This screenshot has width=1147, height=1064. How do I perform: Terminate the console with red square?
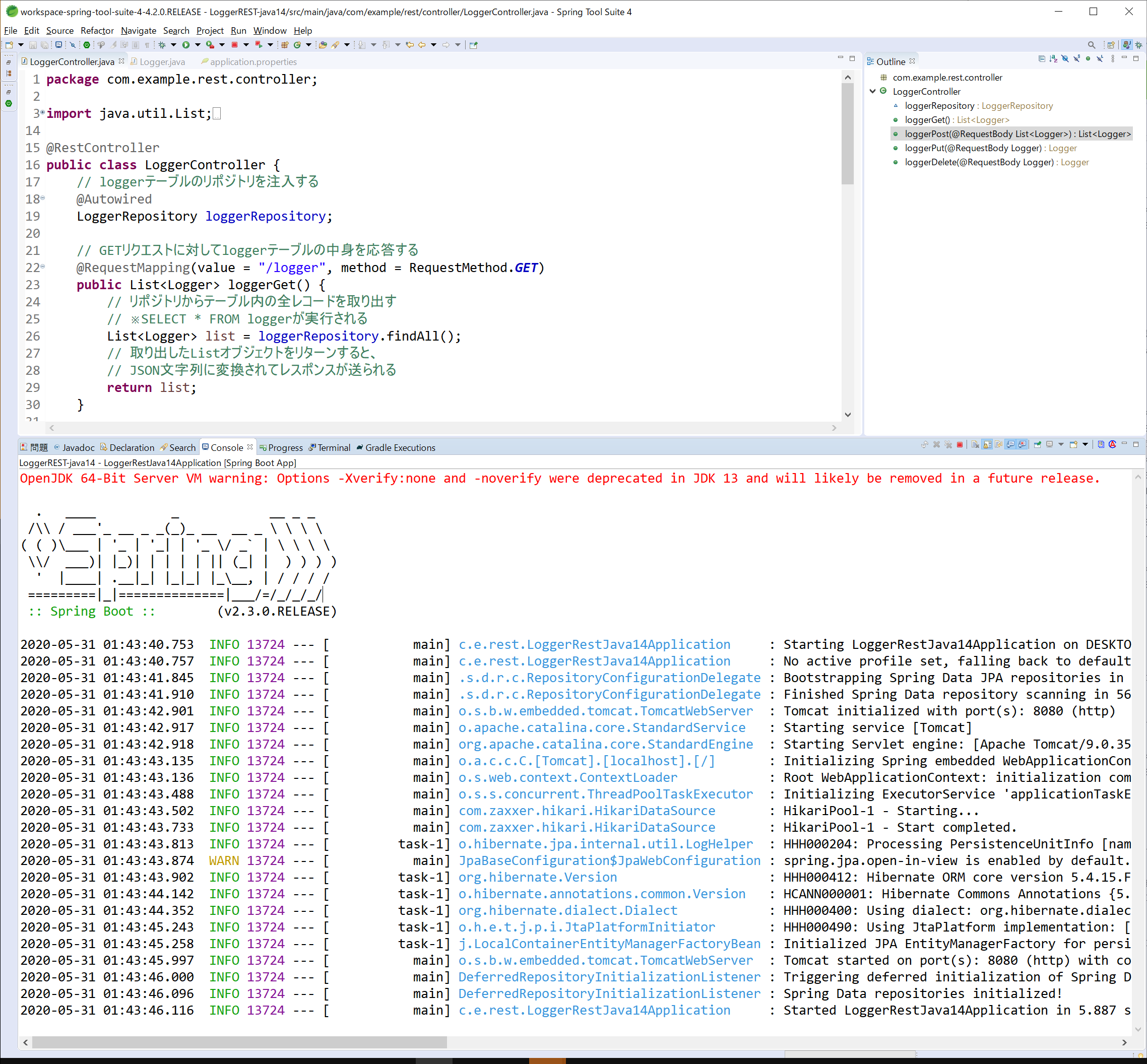point(960,444)
